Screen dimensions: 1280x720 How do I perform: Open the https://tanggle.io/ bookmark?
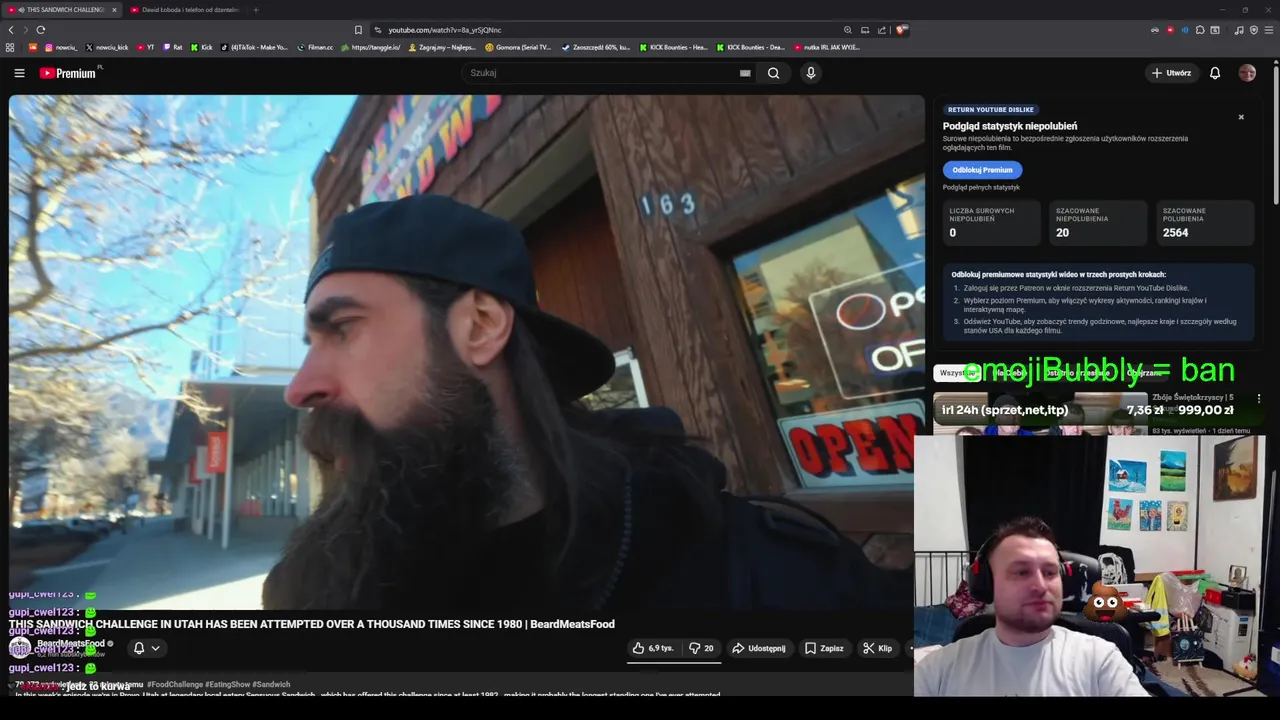370,47
